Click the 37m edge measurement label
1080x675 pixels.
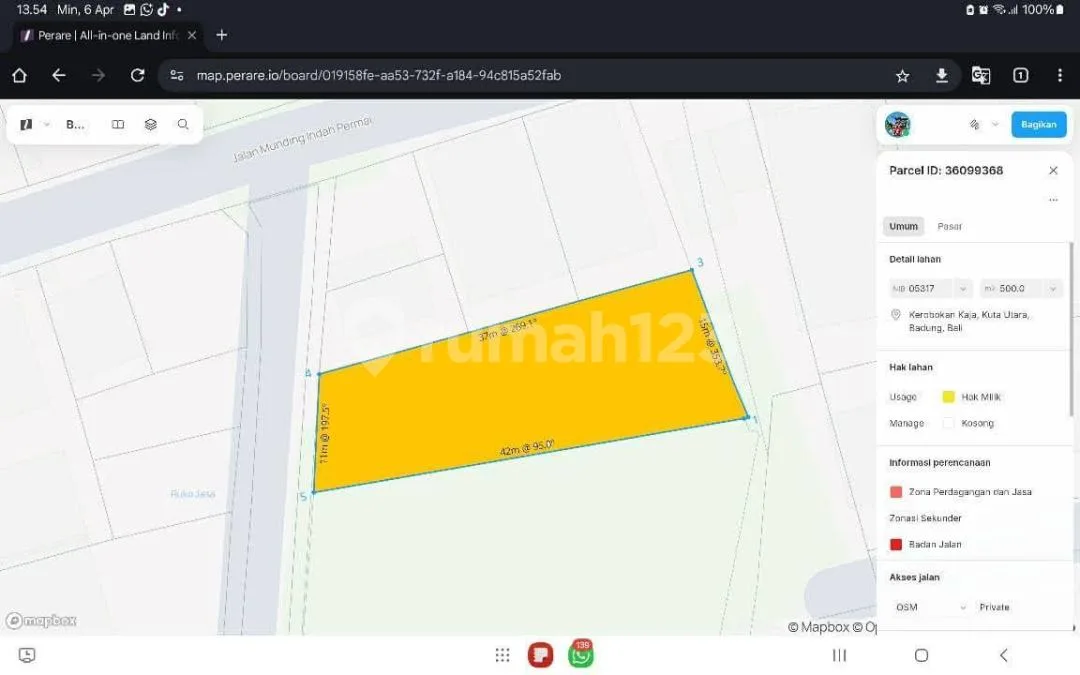508,330
